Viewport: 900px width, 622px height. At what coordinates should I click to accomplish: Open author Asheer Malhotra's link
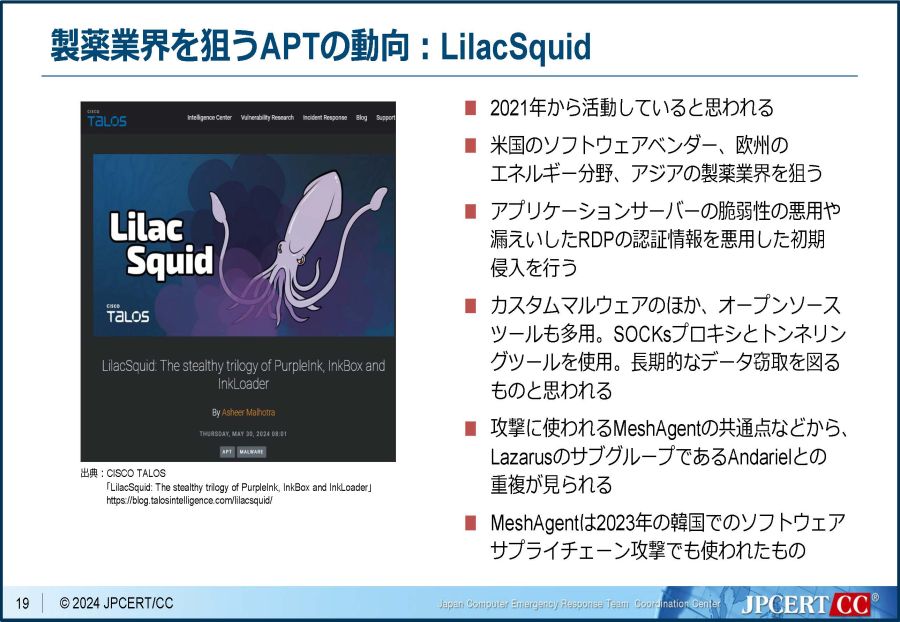click(249, 412)
